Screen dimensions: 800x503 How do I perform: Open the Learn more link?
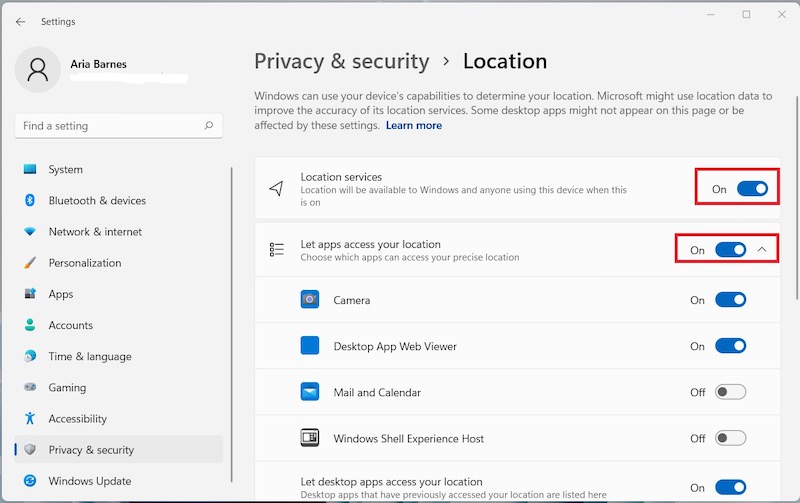(x=414, y=125)
